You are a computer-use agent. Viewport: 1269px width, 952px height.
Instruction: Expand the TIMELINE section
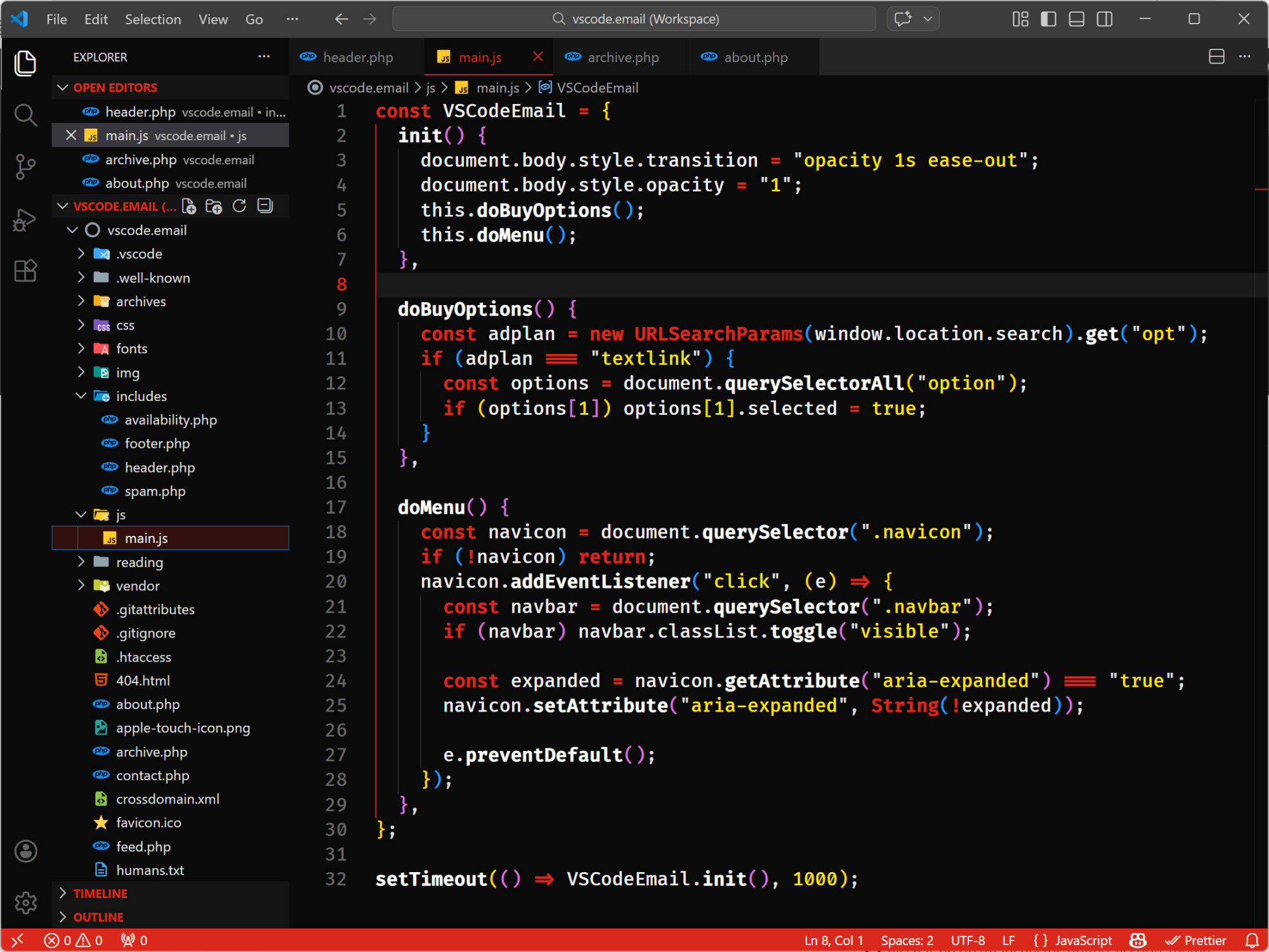tap(63, 893)
